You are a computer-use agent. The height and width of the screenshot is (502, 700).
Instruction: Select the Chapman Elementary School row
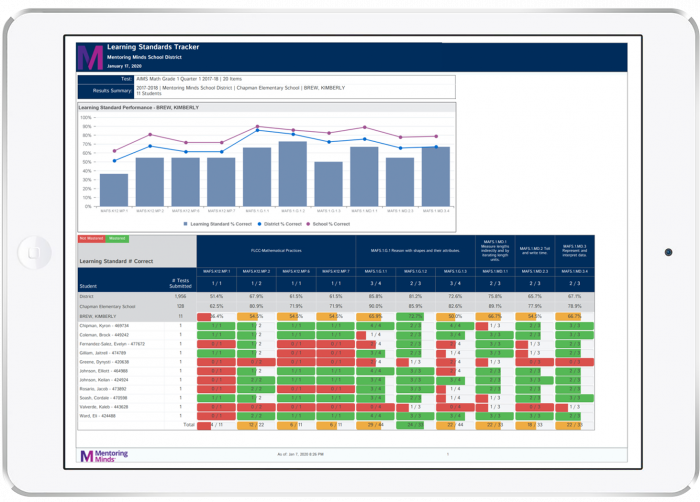click(x=112, y=306)
